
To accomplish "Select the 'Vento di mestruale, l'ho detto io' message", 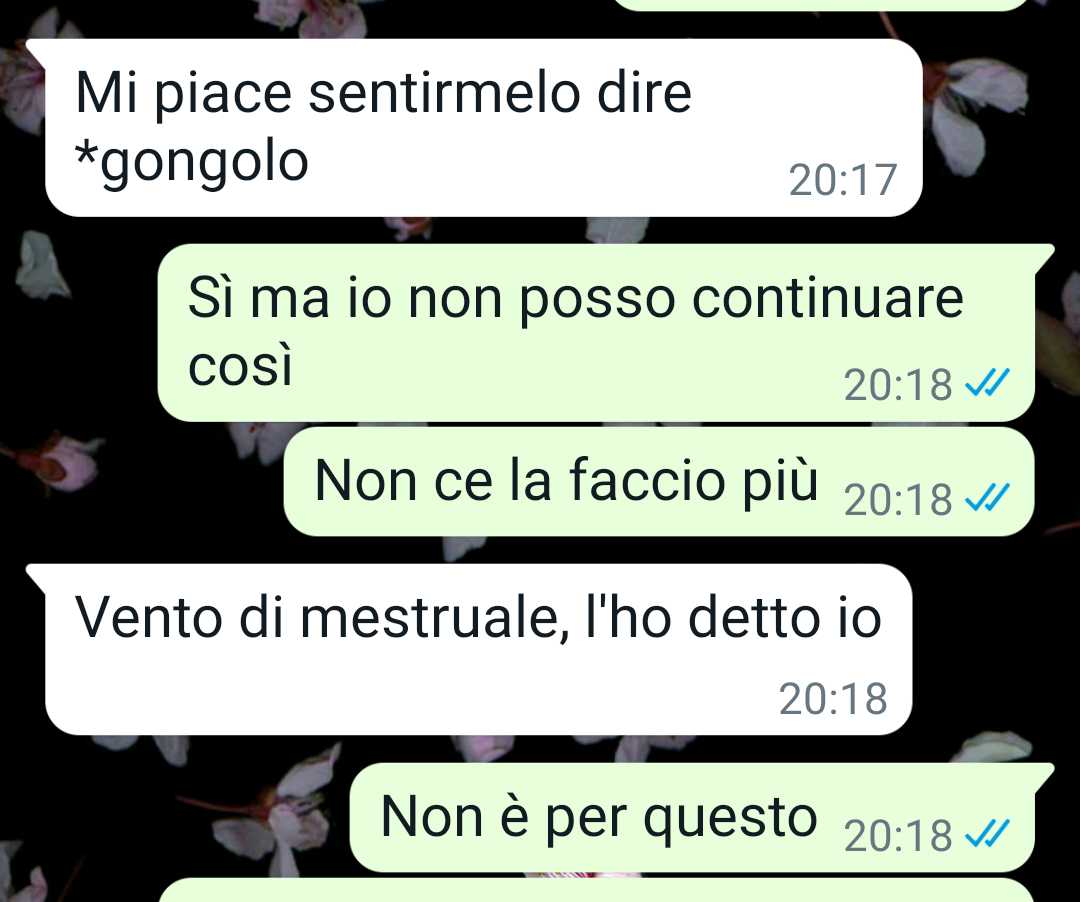I will 469,649.
